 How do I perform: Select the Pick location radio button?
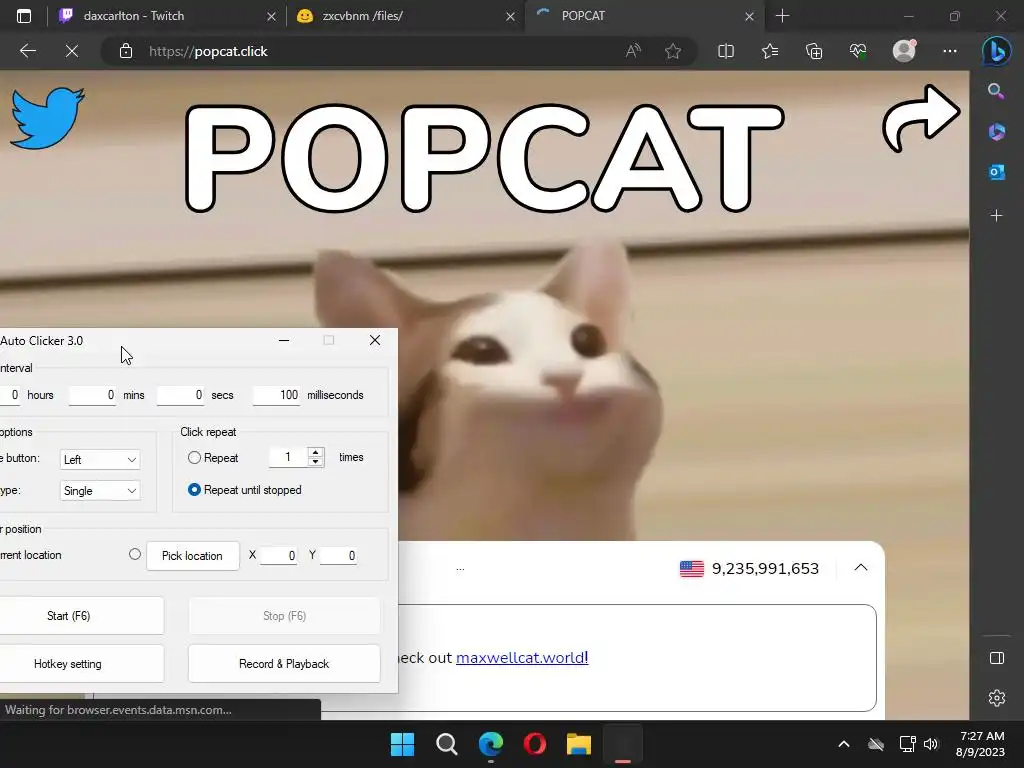point(135,554)
